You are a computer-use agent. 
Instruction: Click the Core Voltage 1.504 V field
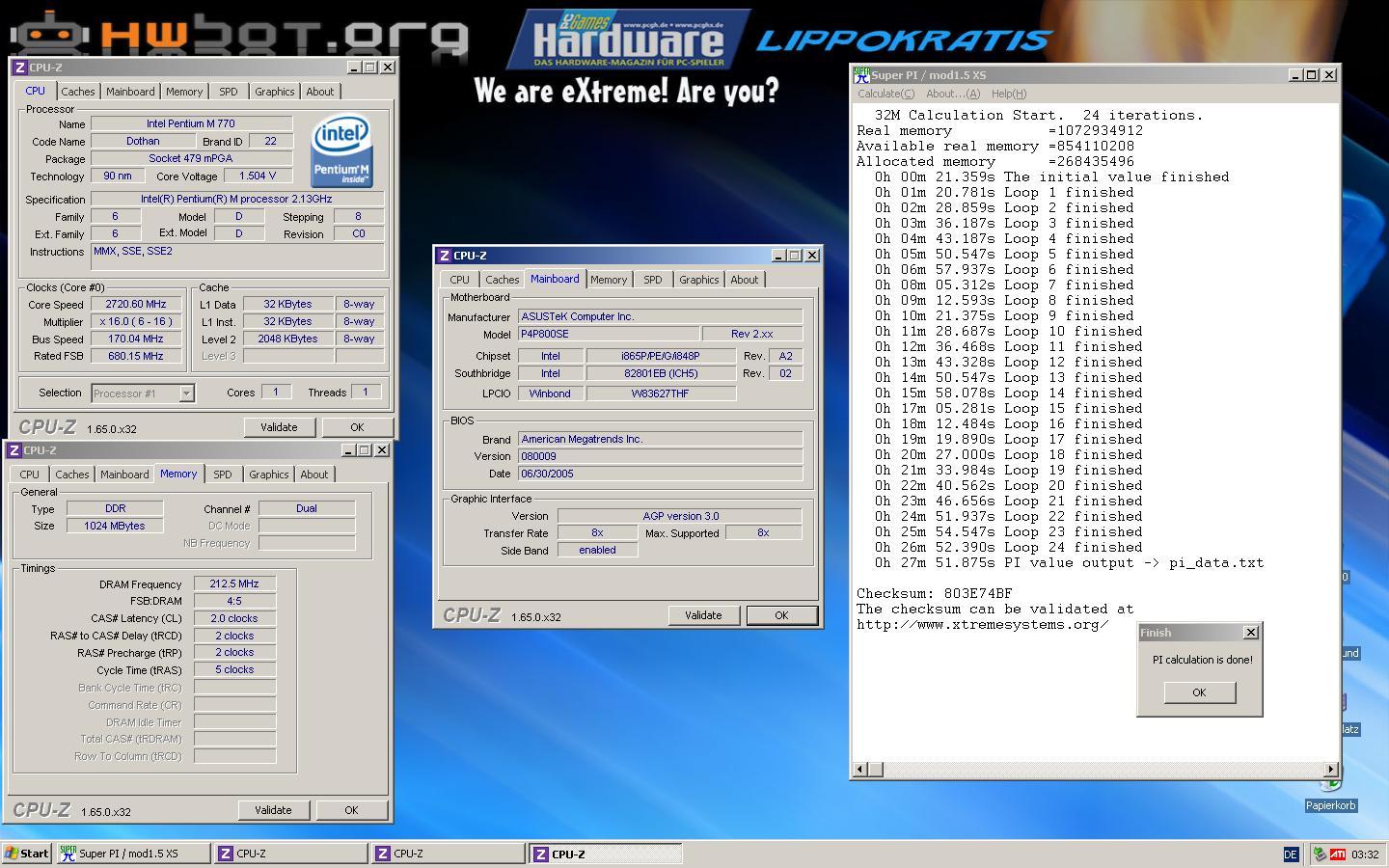point(258,176)
